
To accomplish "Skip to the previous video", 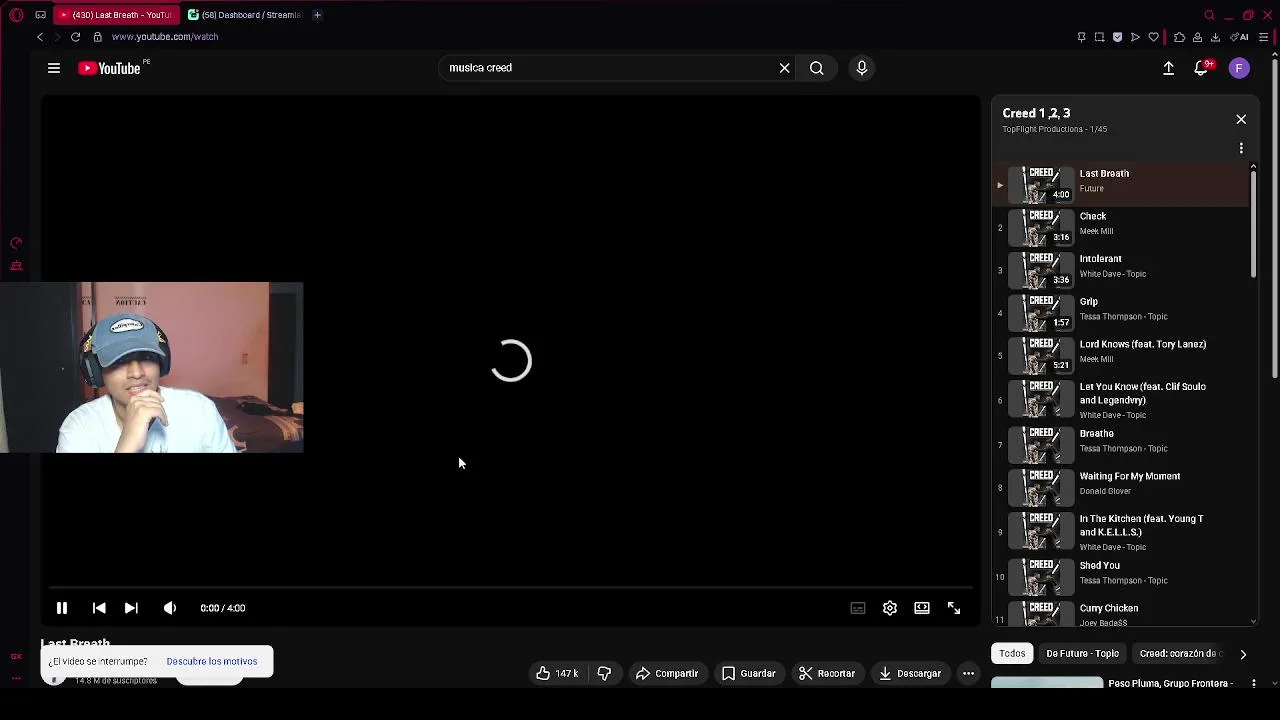I will [x=99, y=608].
